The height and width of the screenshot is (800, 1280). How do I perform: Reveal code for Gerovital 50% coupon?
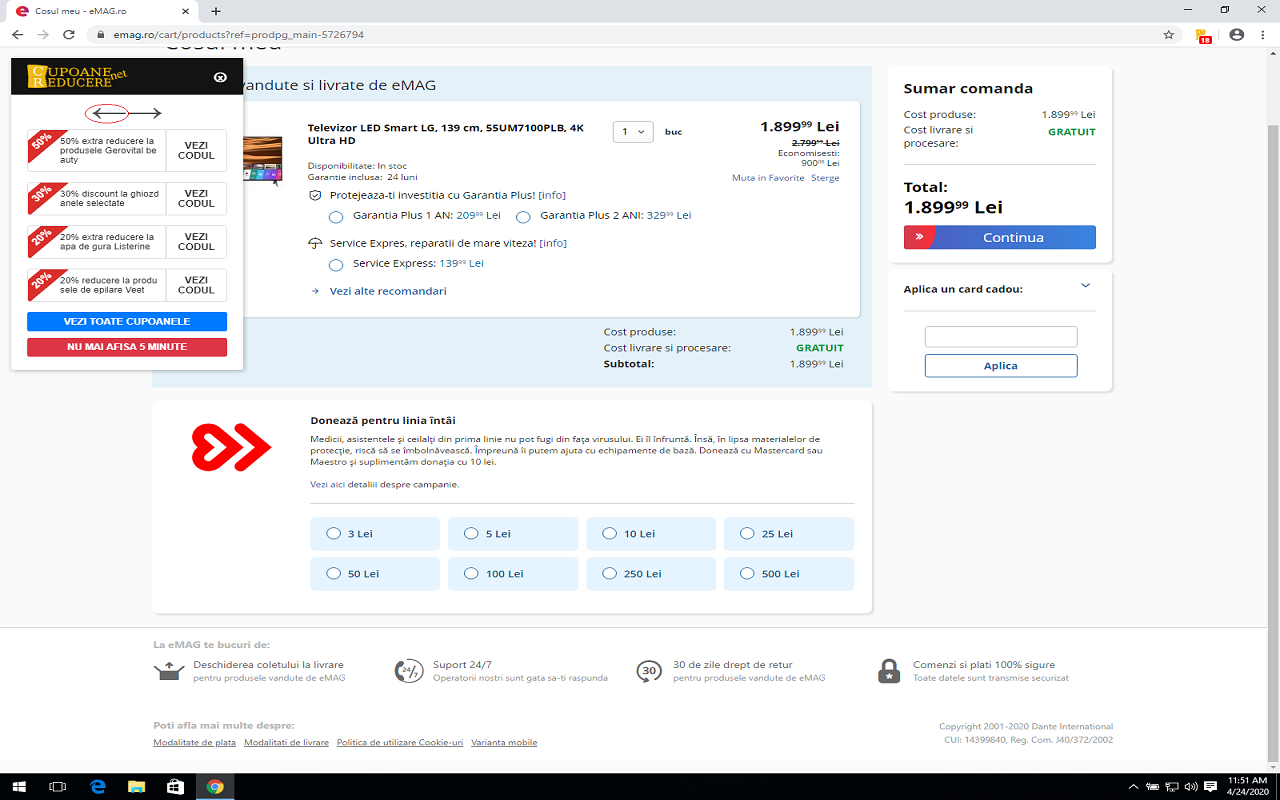point(196,151)
